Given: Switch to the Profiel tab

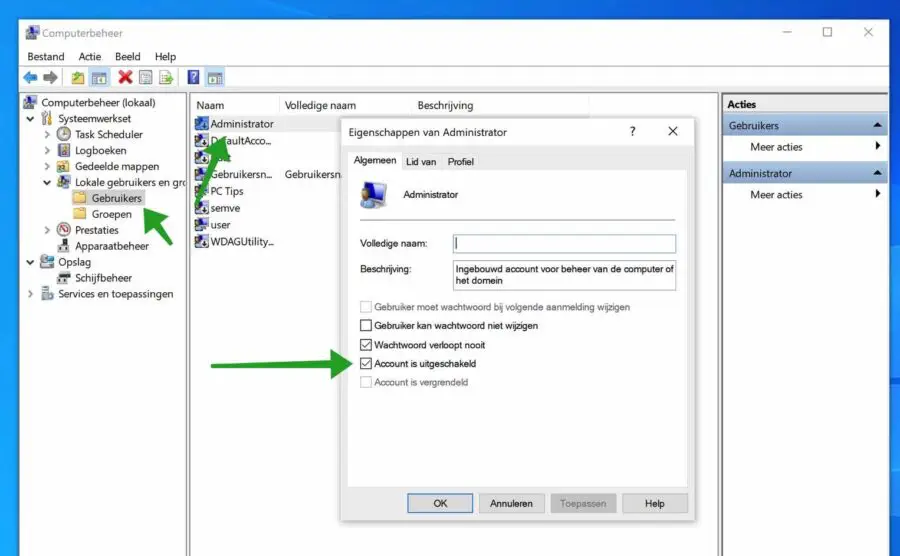Looking at the screenshot, I should click(461, 162).
